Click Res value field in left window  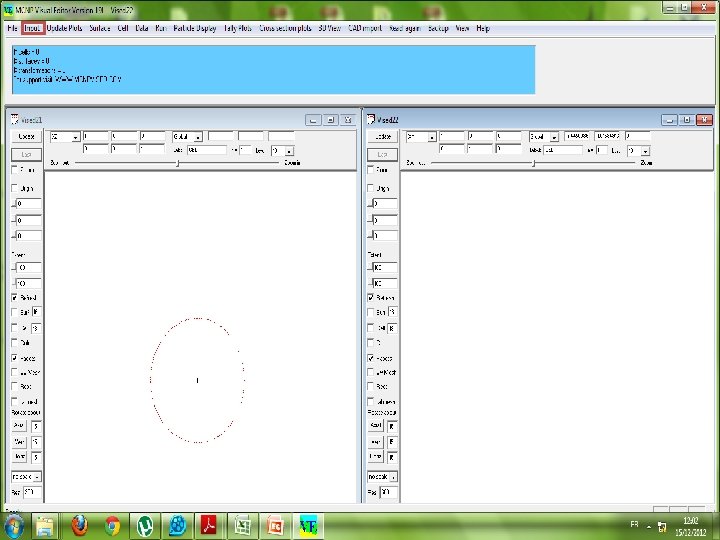32,492
